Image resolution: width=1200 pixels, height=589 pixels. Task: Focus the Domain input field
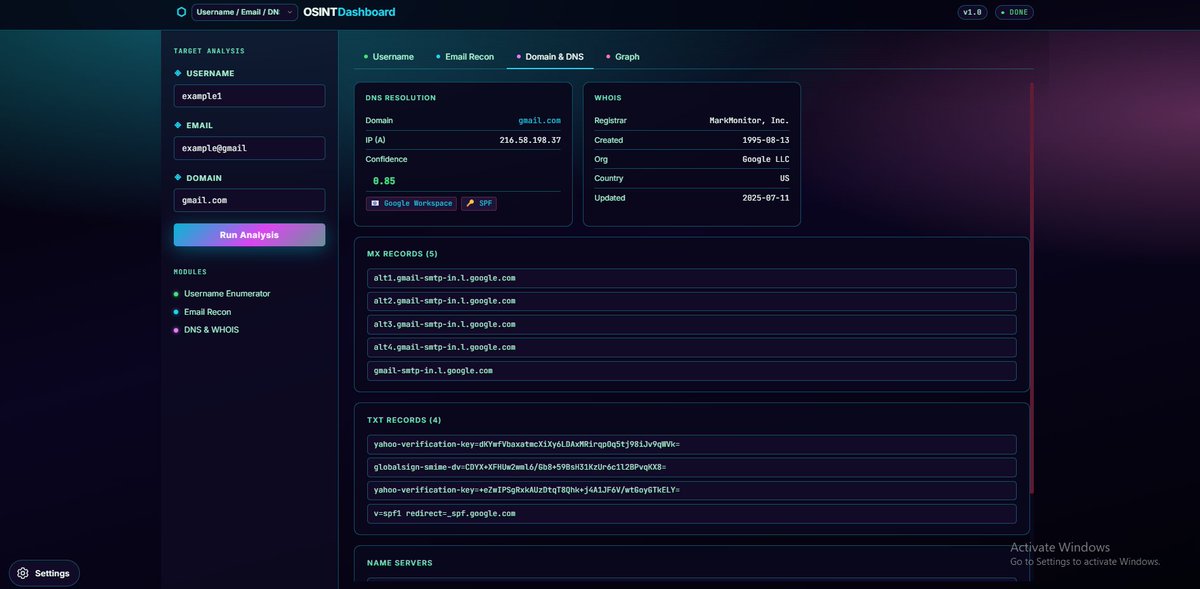pyautogui.click(x=249, y=200)
